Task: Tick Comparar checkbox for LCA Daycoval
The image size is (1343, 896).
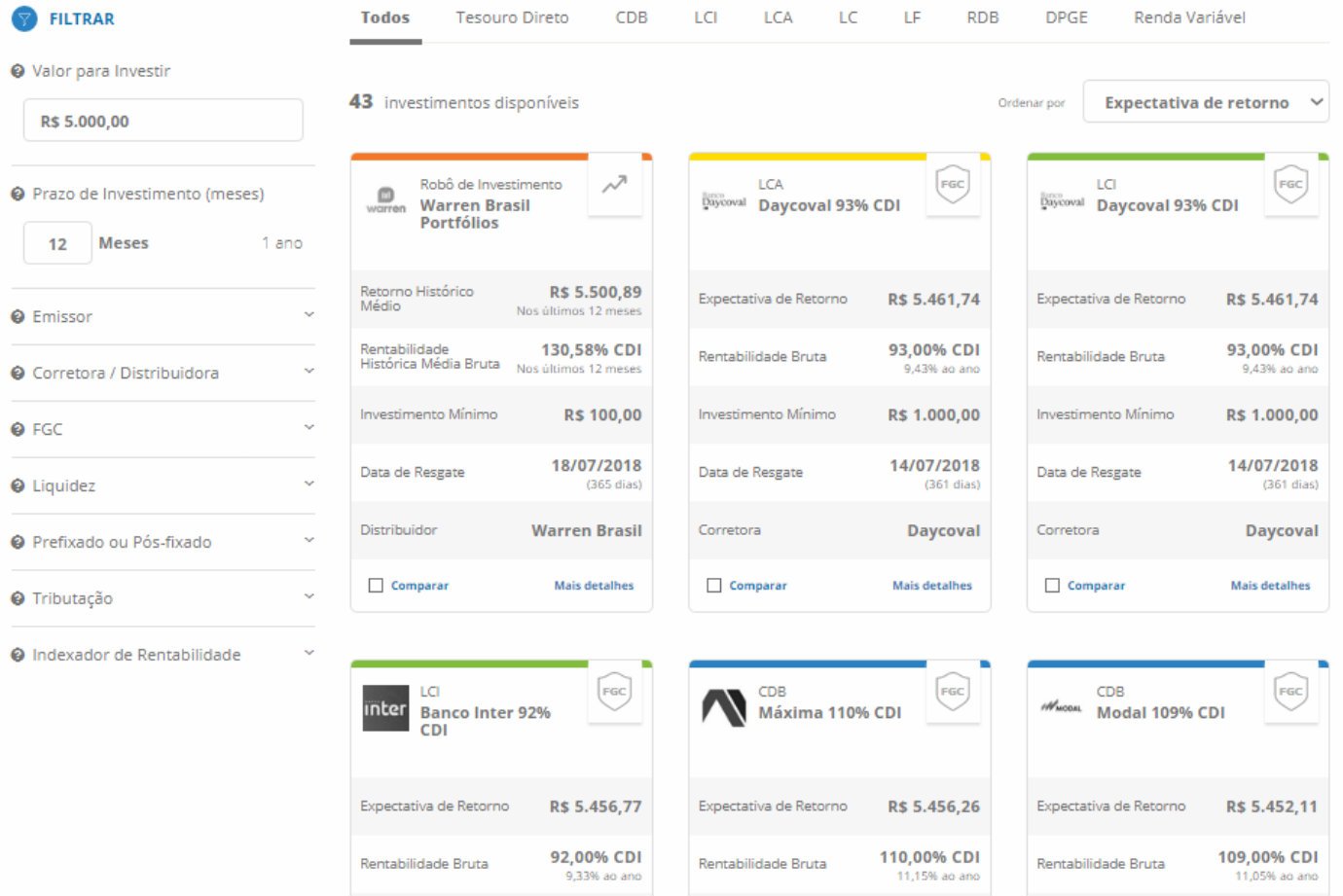Action: tap(714, 586)
